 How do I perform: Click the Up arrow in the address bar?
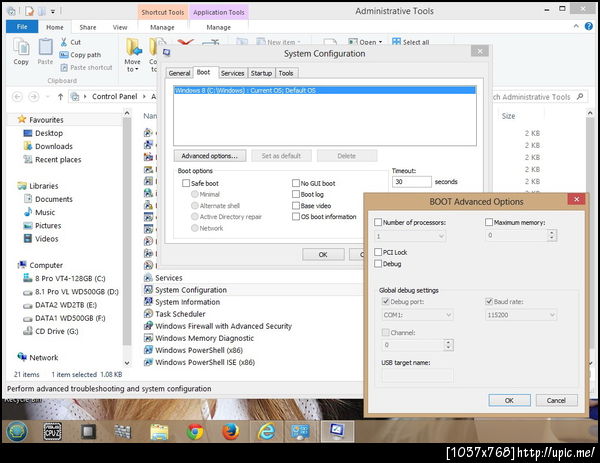click(60, 97)
